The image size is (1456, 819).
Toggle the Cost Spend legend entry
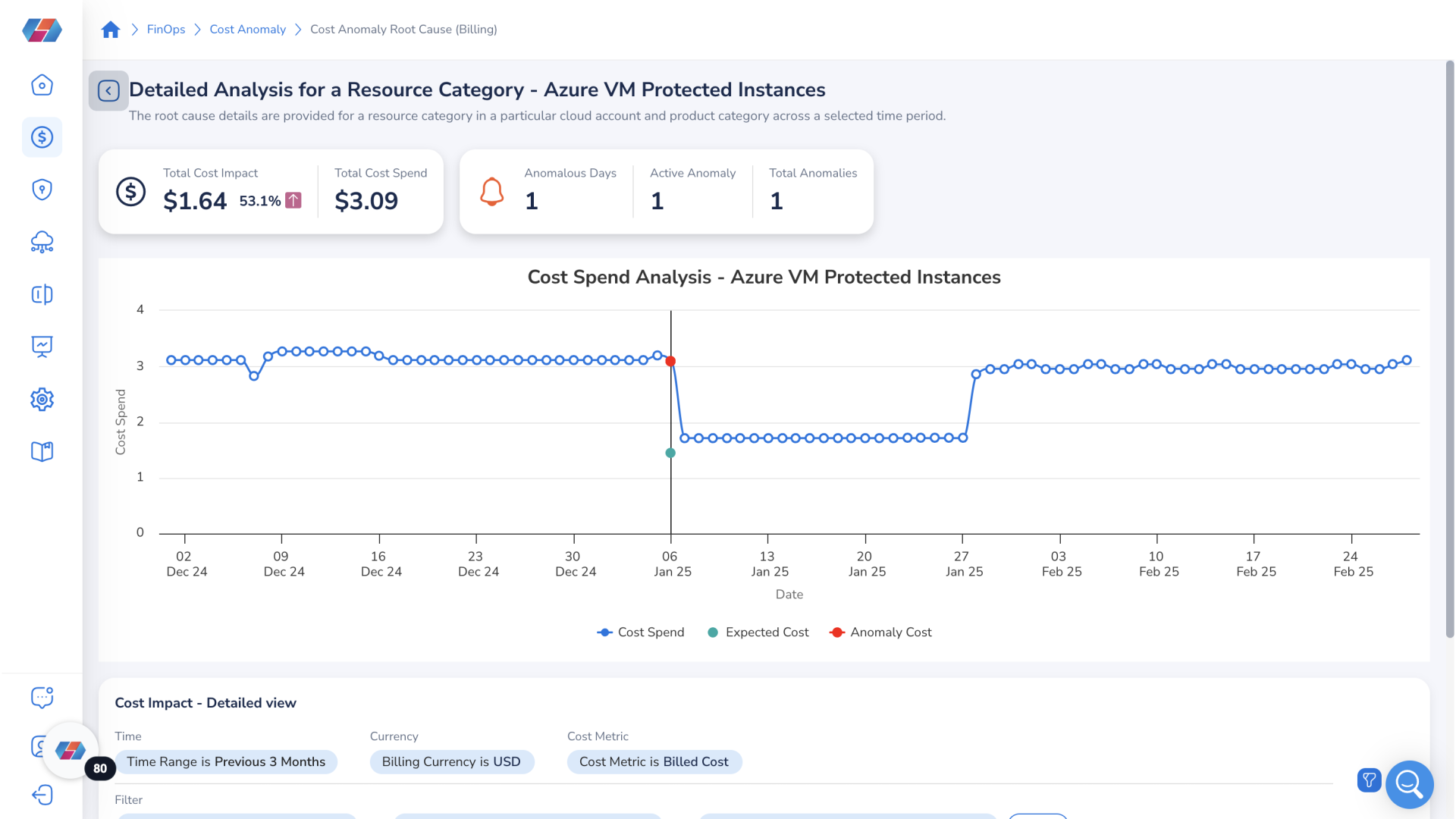[641, 632]
